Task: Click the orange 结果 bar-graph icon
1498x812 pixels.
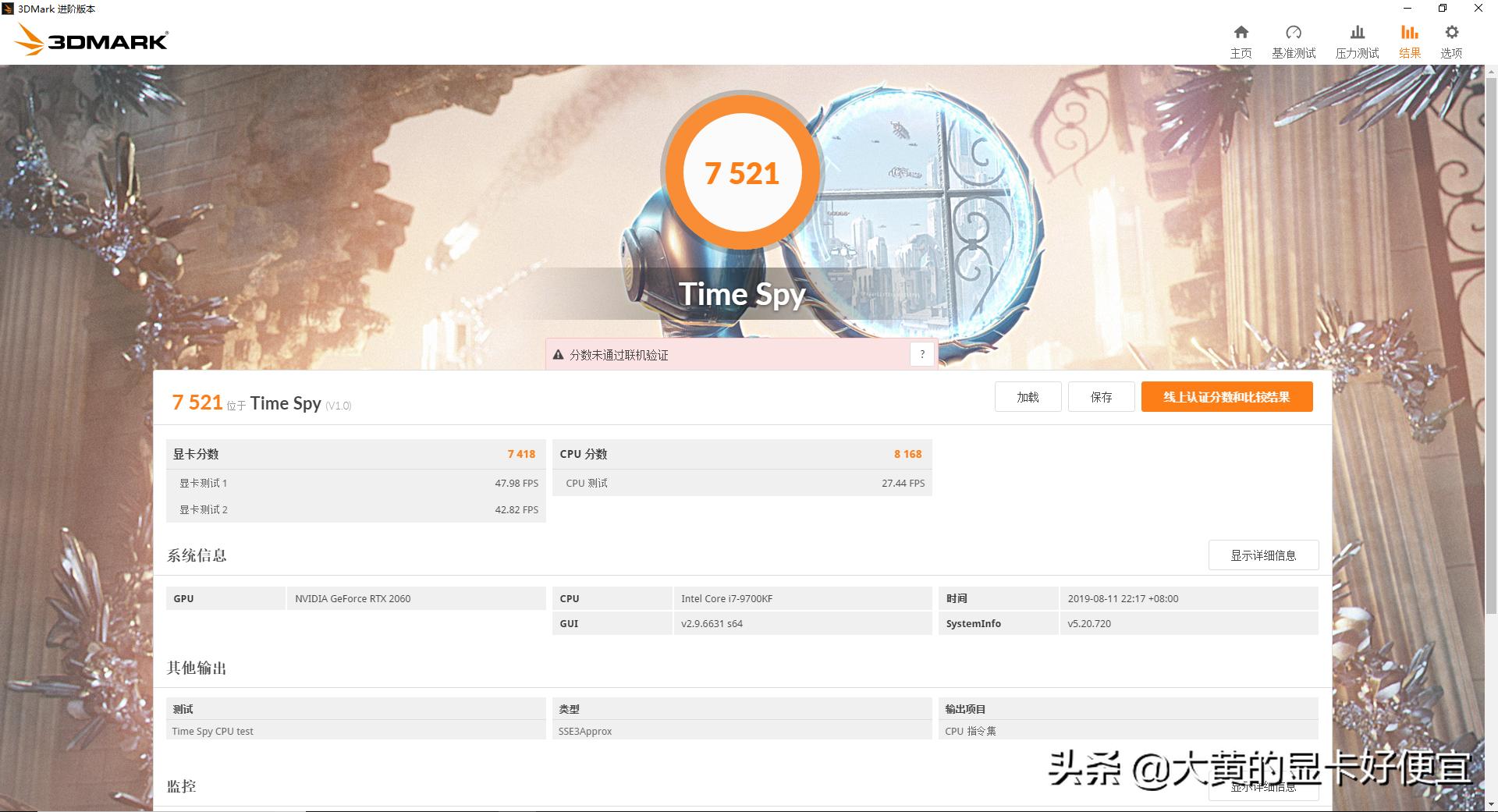Action: coord(1409,39)
